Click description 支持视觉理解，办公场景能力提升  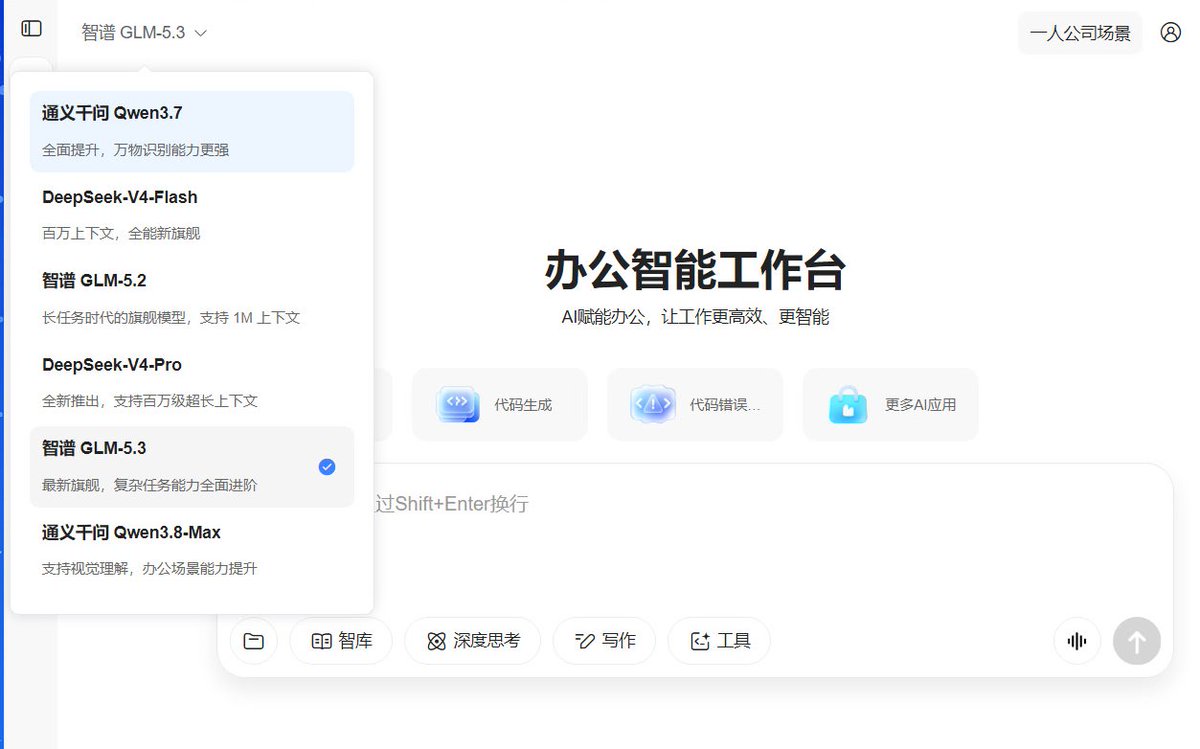coord(150,568)
